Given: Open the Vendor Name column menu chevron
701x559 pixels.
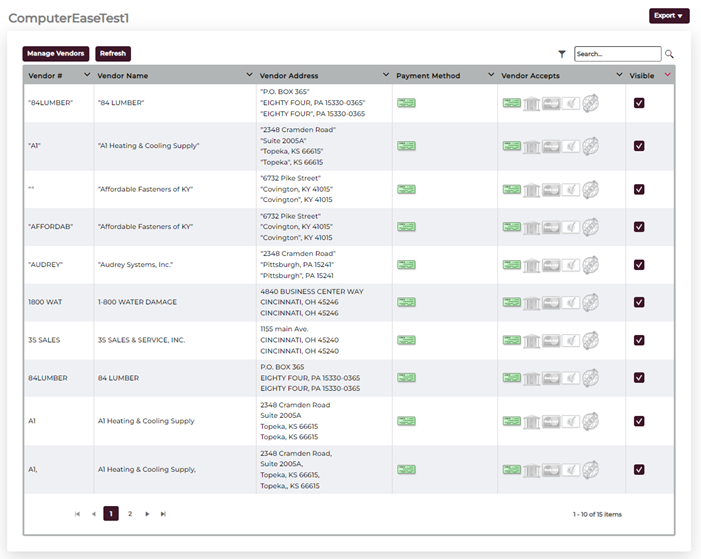Looking at the screenshot, I should point(249,75).
